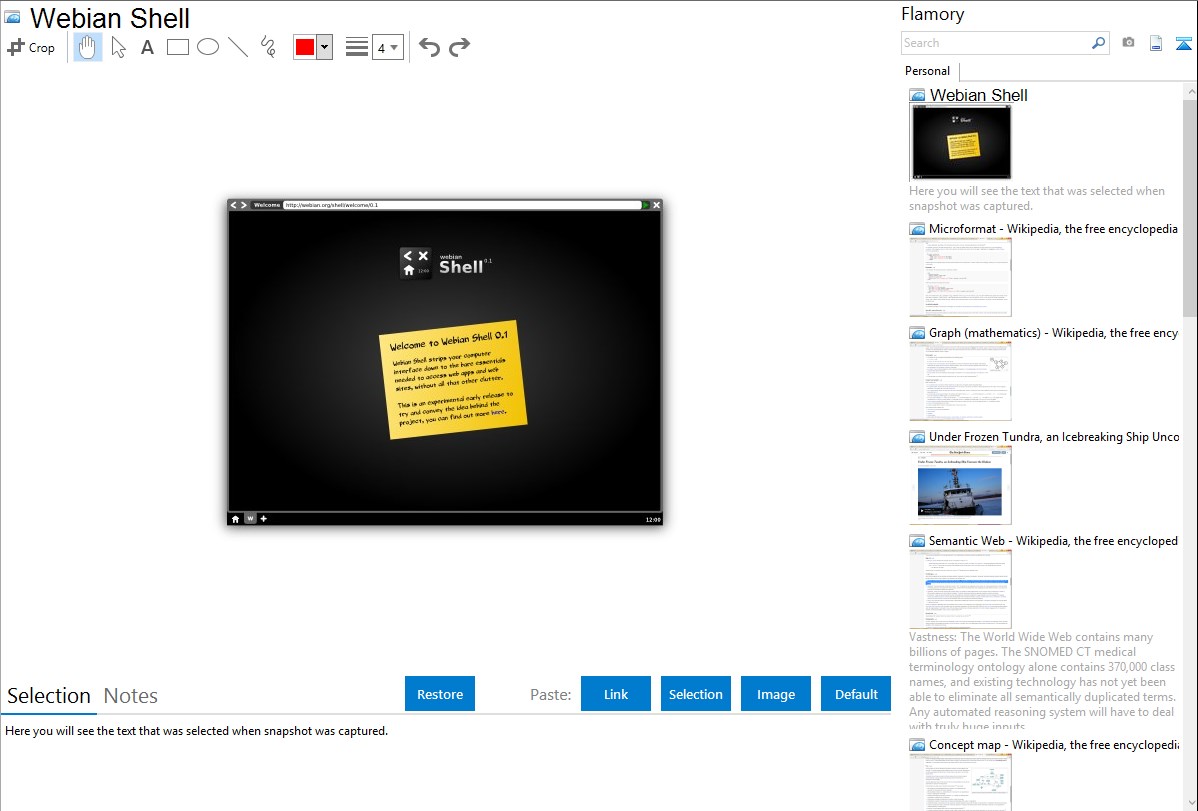The height and width of the screenshot is (811, 1198).
Task: Activate the hand pan tool
Action: pyautogui.click(x=88, y=47)
